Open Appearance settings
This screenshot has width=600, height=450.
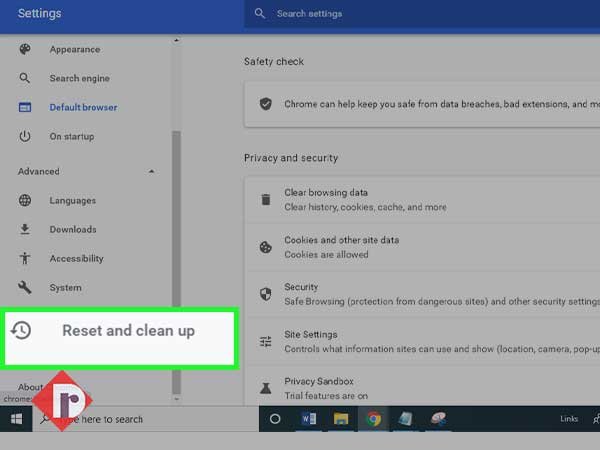pos(75,49)
